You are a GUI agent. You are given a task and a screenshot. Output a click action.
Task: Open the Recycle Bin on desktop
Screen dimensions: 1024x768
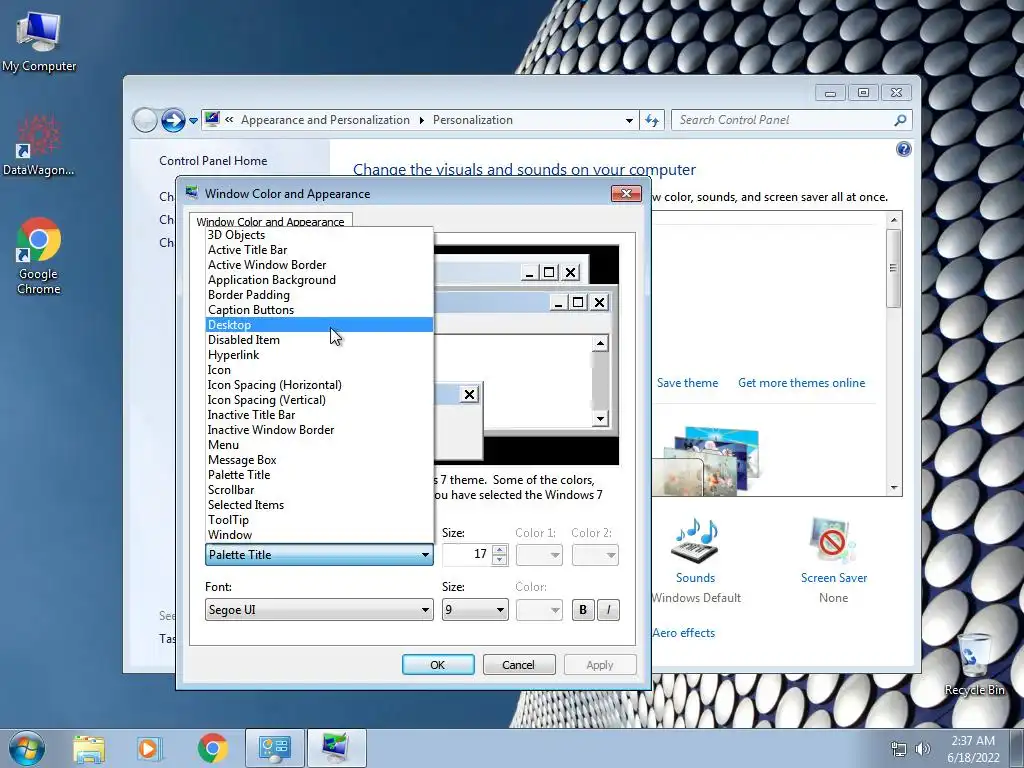click(974, 664)
